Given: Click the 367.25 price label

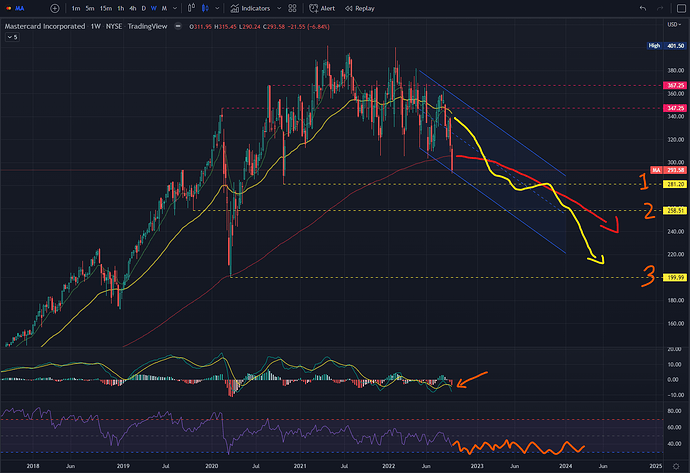Looking at the screenshot, I should tap(675, 85).
